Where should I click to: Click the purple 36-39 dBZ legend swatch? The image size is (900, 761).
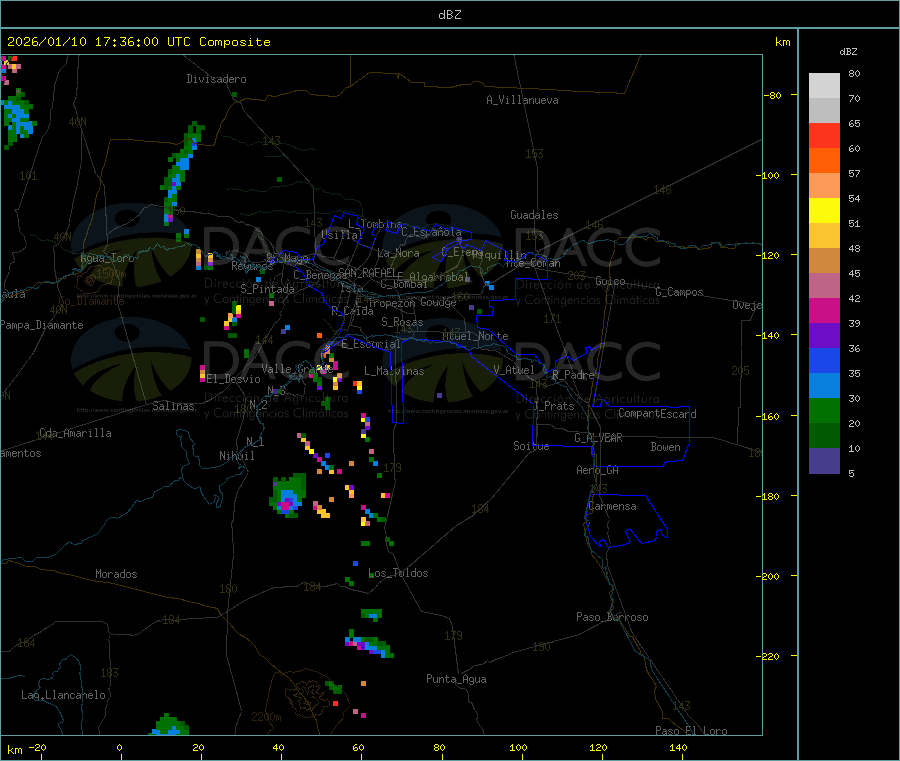pos(824,336)
